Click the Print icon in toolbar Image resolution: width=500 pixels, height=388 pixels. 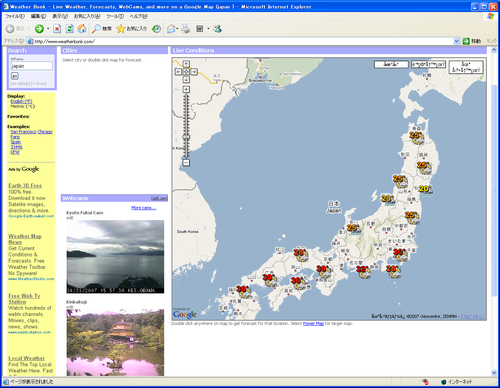click(x=186, y=29)
